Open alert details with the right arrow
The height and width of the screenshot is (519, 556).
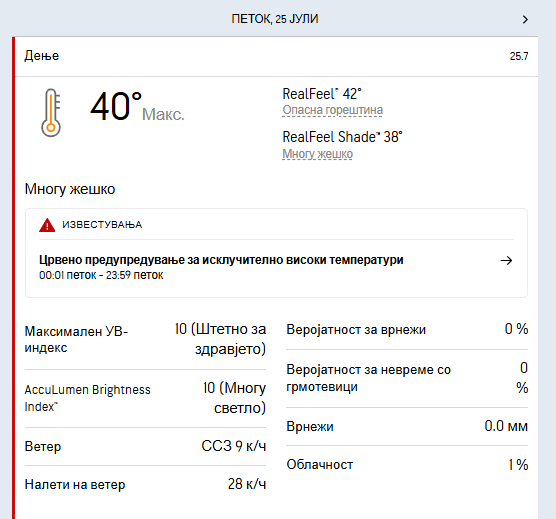pyautogui.click(x=506, y=261)
